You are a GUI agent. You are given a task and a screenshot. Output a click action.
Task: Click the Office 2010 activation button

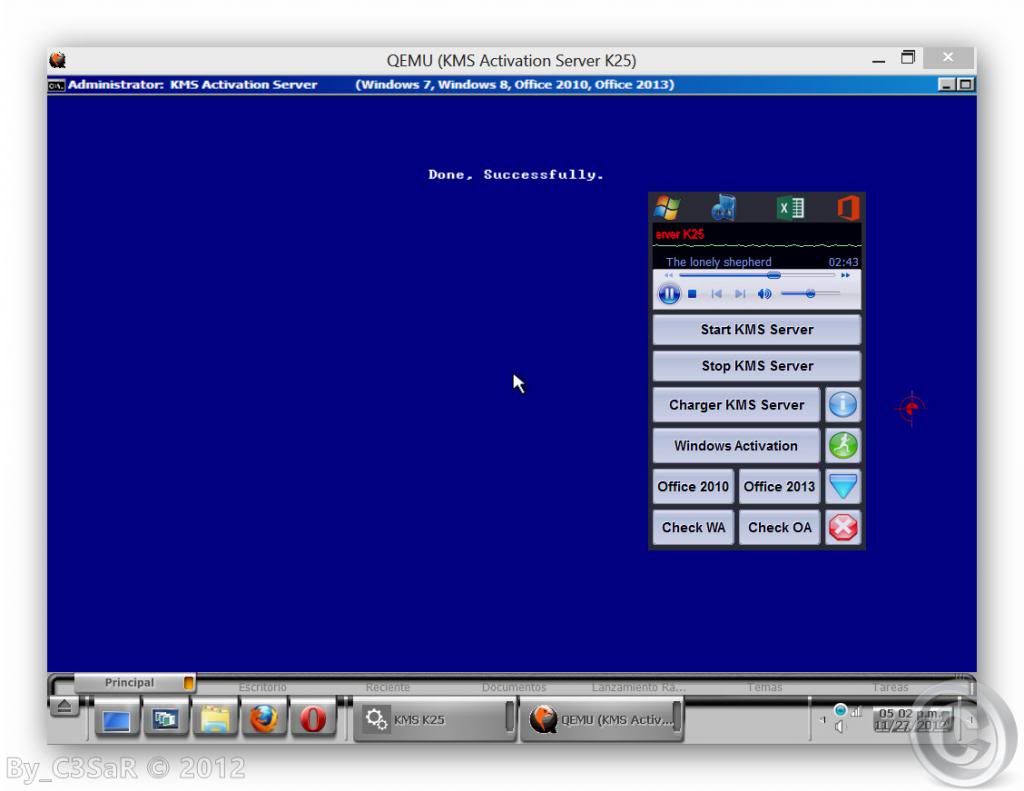pyautogui.click(x=693, y=487)
